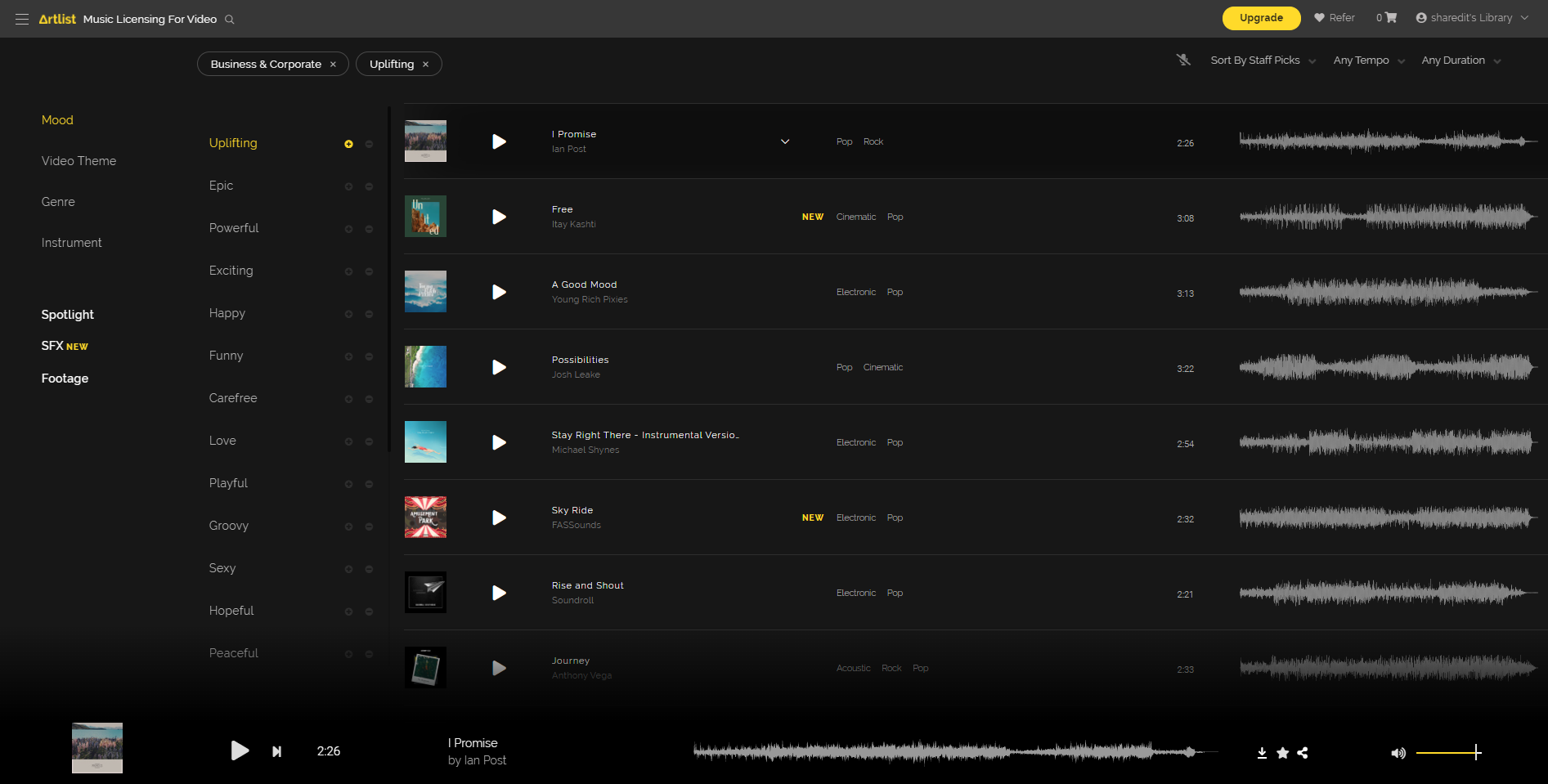Include the Epic mood filter
Screen dimensions: 1548x784
(348, 186)
